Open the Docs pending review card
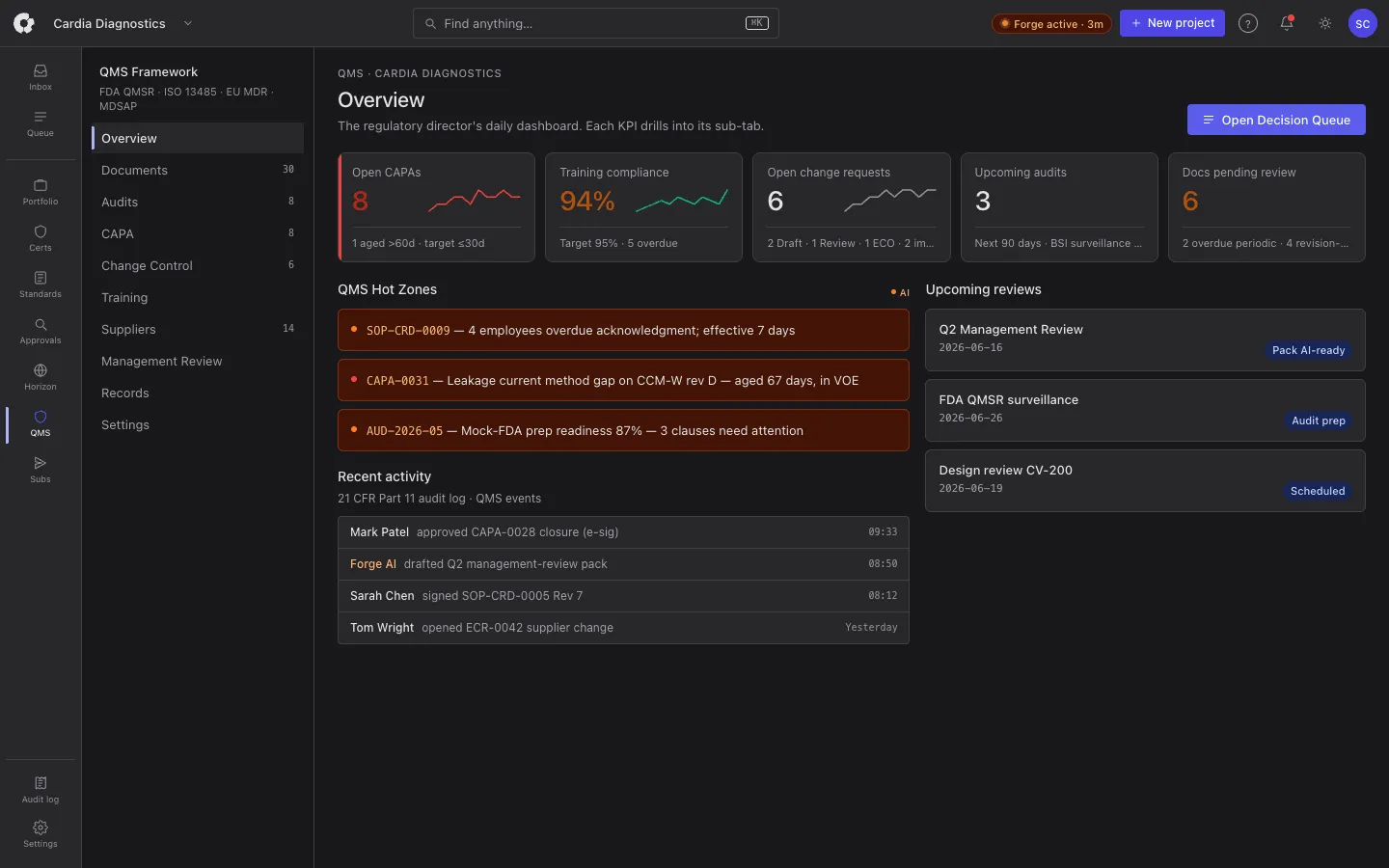This screenshot has height=868, width=1389. pos(1266,207)
